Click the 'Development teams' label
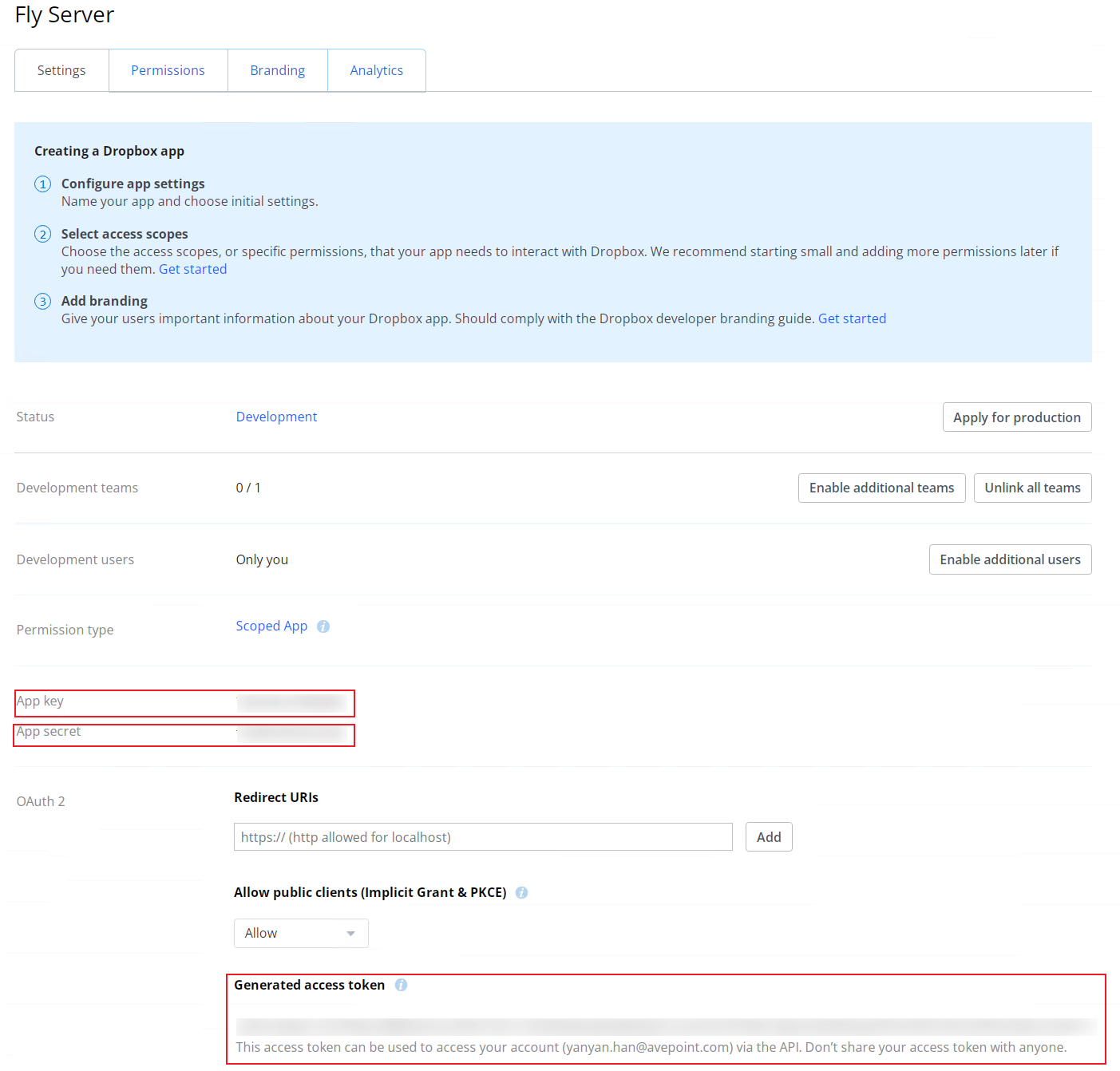 point(77,488)
